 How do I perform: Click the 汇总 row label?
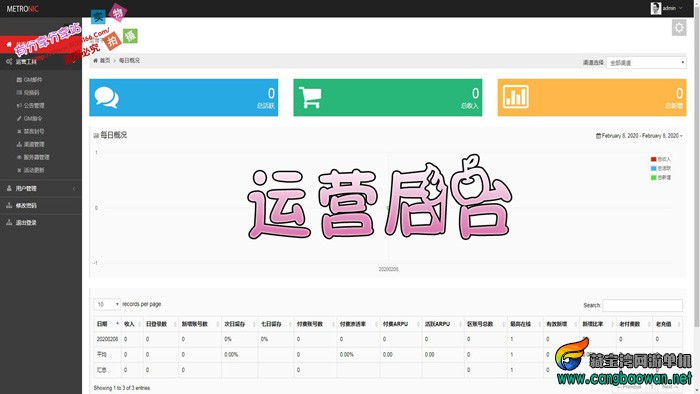[101, 370]
